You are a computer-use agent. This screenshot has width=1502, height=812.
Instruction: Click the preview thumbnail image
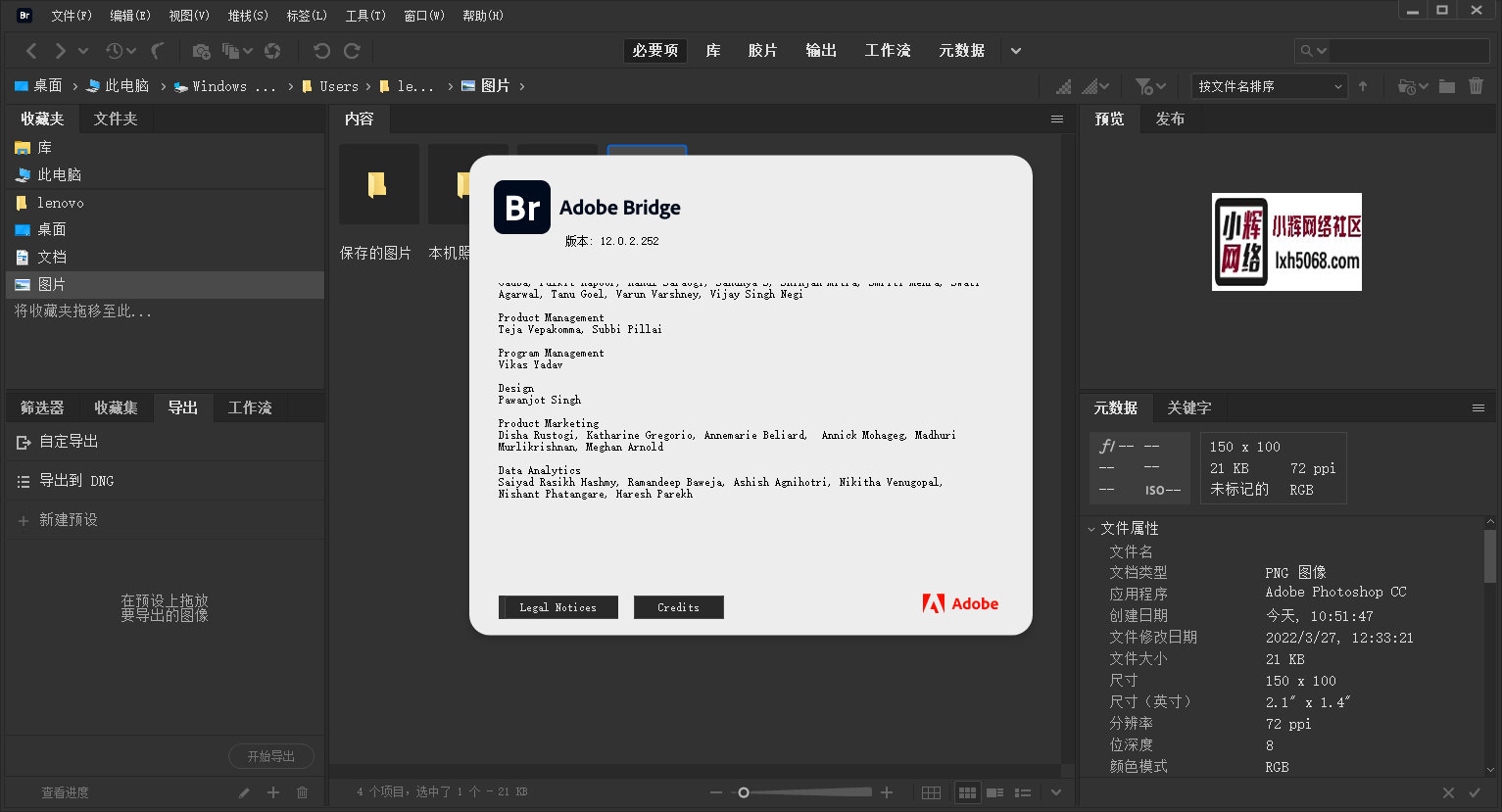[1286, 242]
